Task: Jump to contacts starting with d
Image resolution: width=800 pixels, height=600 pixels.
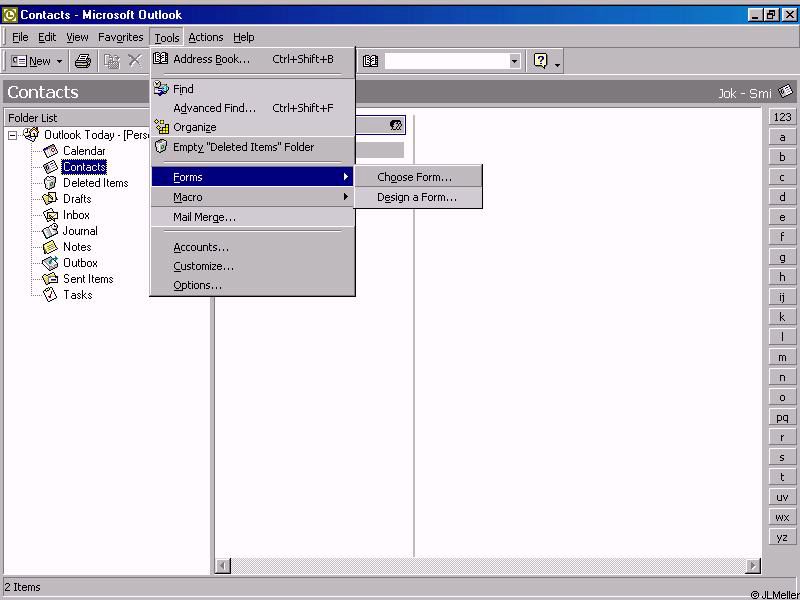Action: [x=782, y=197]
